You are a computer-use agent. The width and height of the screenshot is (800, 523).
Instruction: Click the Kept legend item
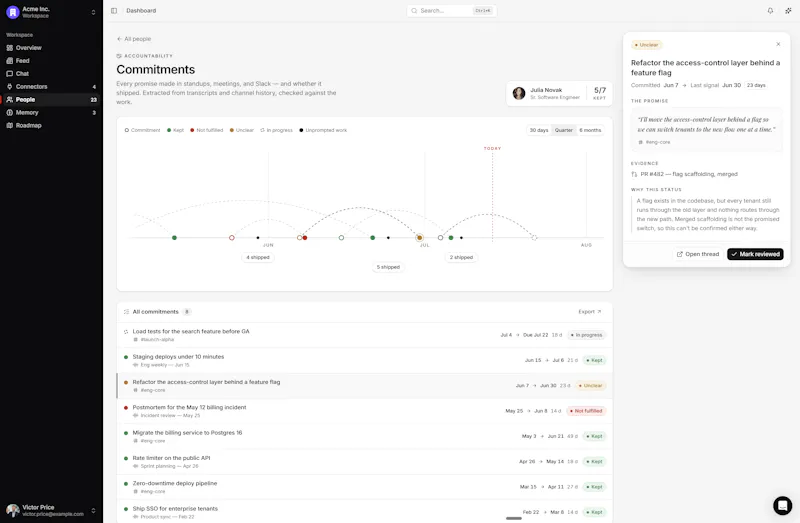pos(175,130)
